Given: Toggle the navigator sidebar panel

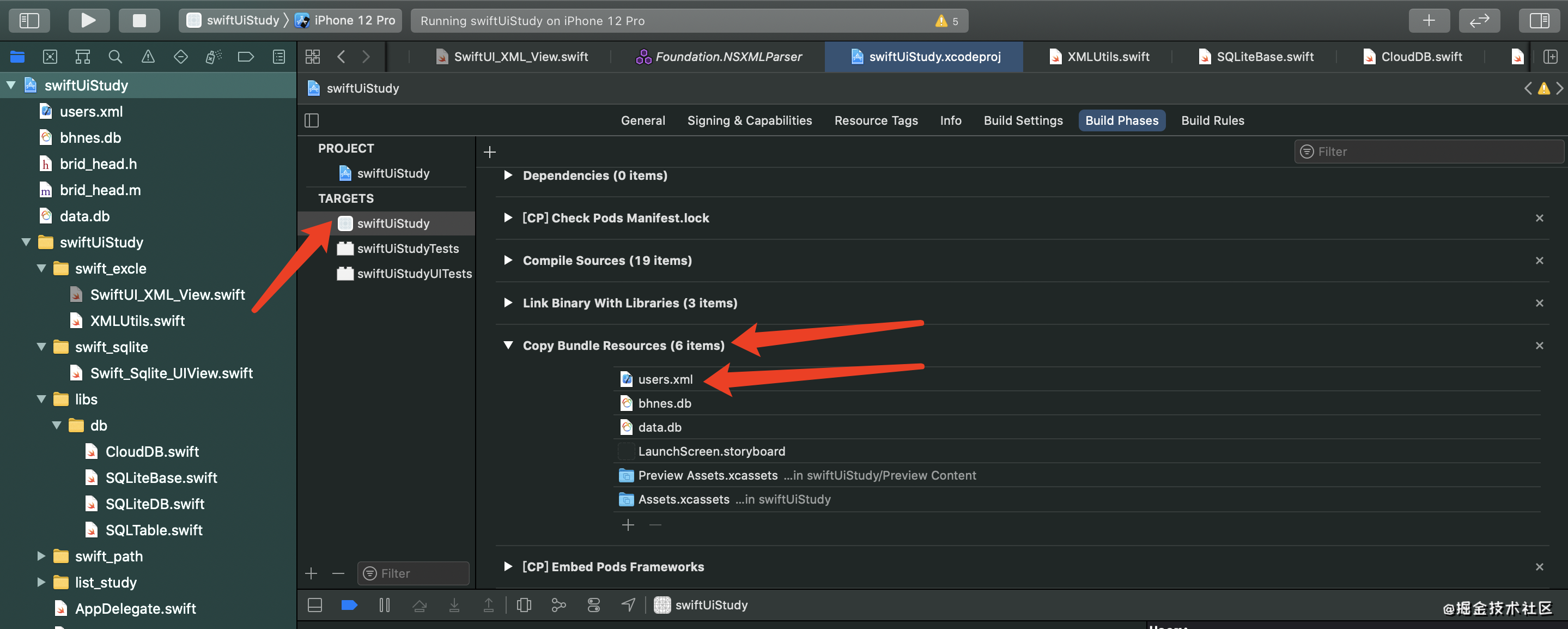Looking at the screenshot, I should pyautogui.click(x=29, y=20).
